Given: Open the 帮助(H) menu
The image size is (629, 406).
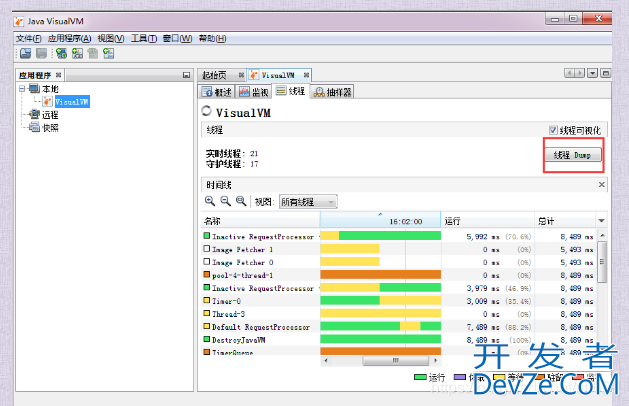Looking at the screenshot, I should tap(213, 39).
